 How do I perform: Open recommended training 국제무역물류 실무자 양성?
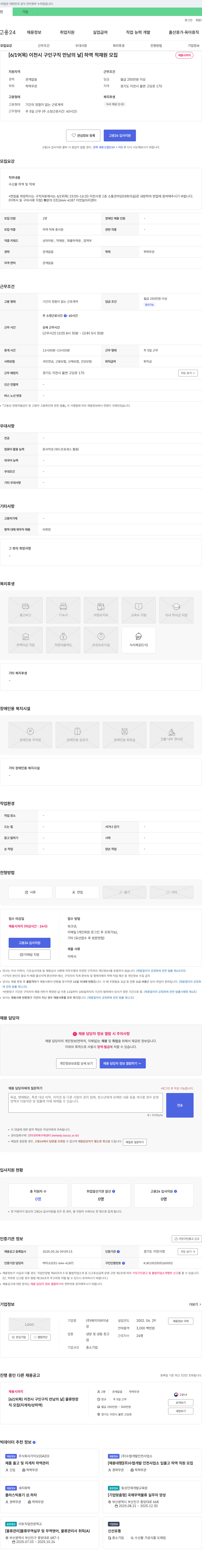pos(137,1495)
